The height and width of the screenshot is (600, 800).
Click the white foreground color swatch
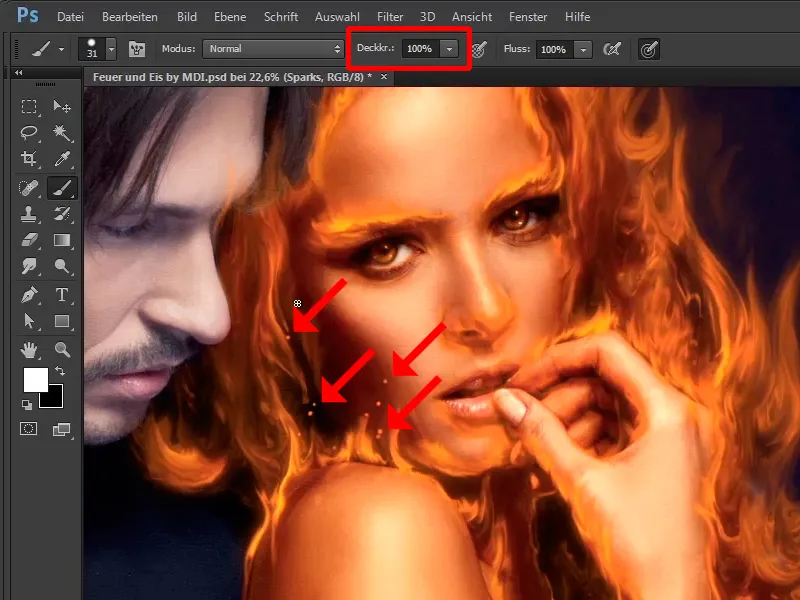35,380
